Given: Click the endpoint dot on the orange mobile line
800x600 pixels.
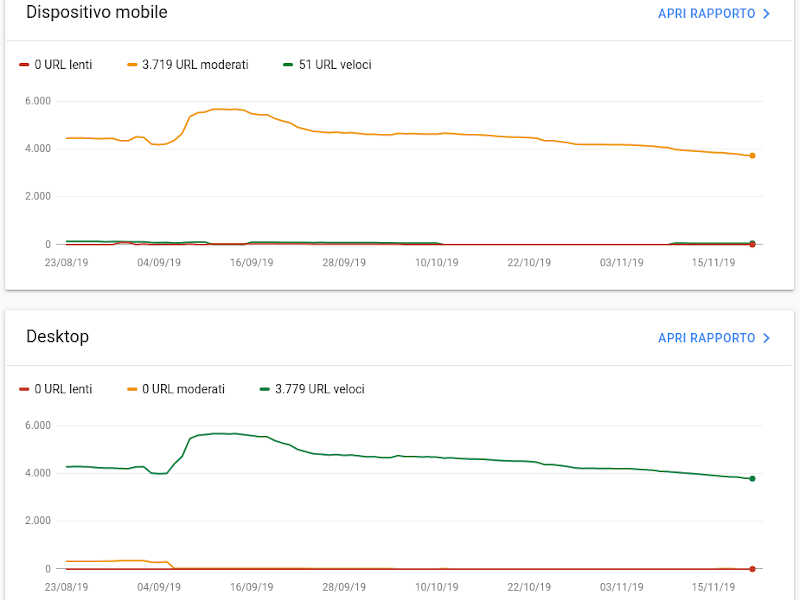Looking at the screenshot, I should (x=751, y=155).
